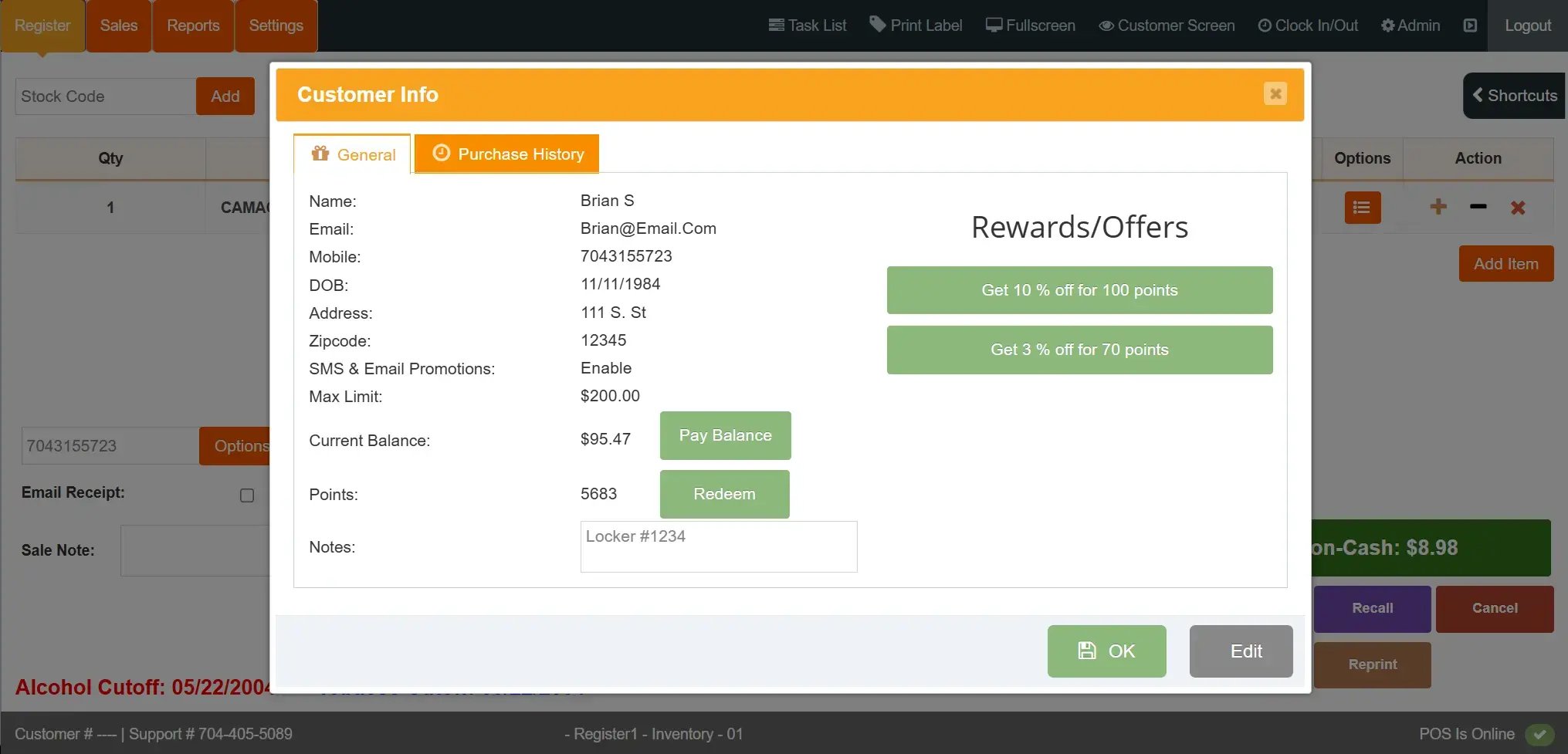
Task: Decrease item quantity with minus icon
Action: (1478, 207)
